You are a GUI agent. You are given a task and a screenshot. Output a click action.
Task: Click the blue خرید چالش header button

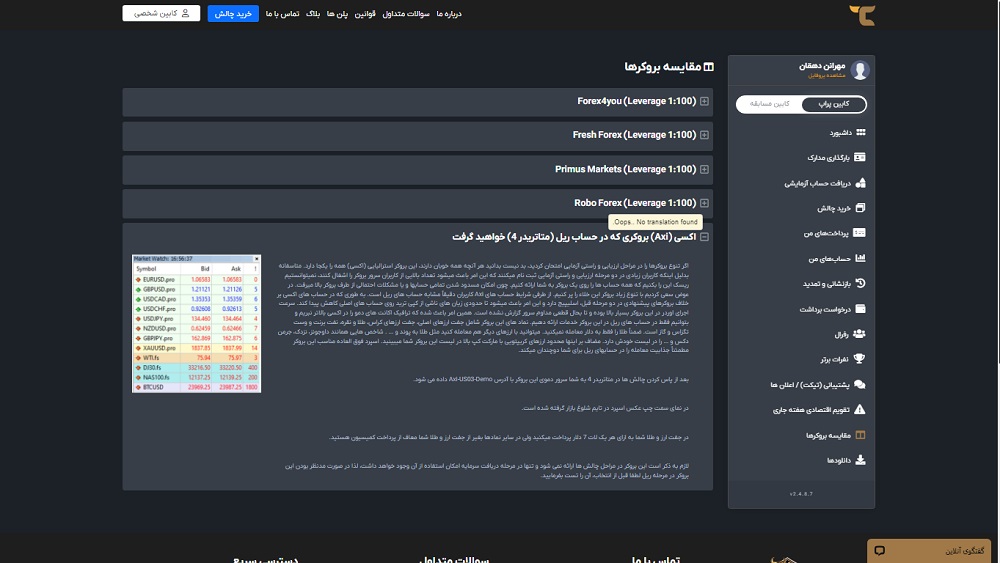tap(233, 13)
